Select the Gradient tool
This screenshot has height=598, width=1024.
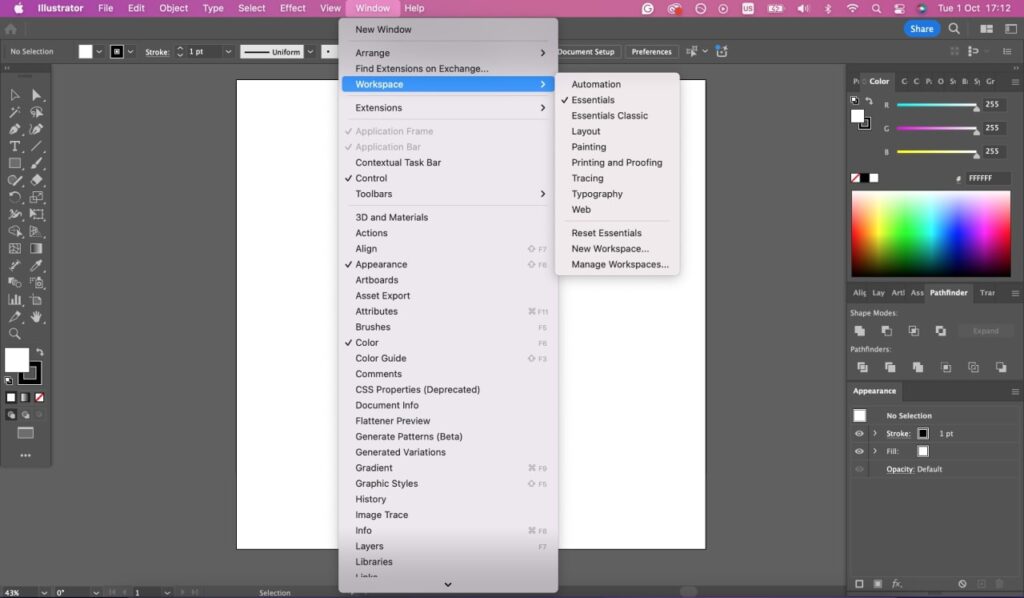[37, 248]
